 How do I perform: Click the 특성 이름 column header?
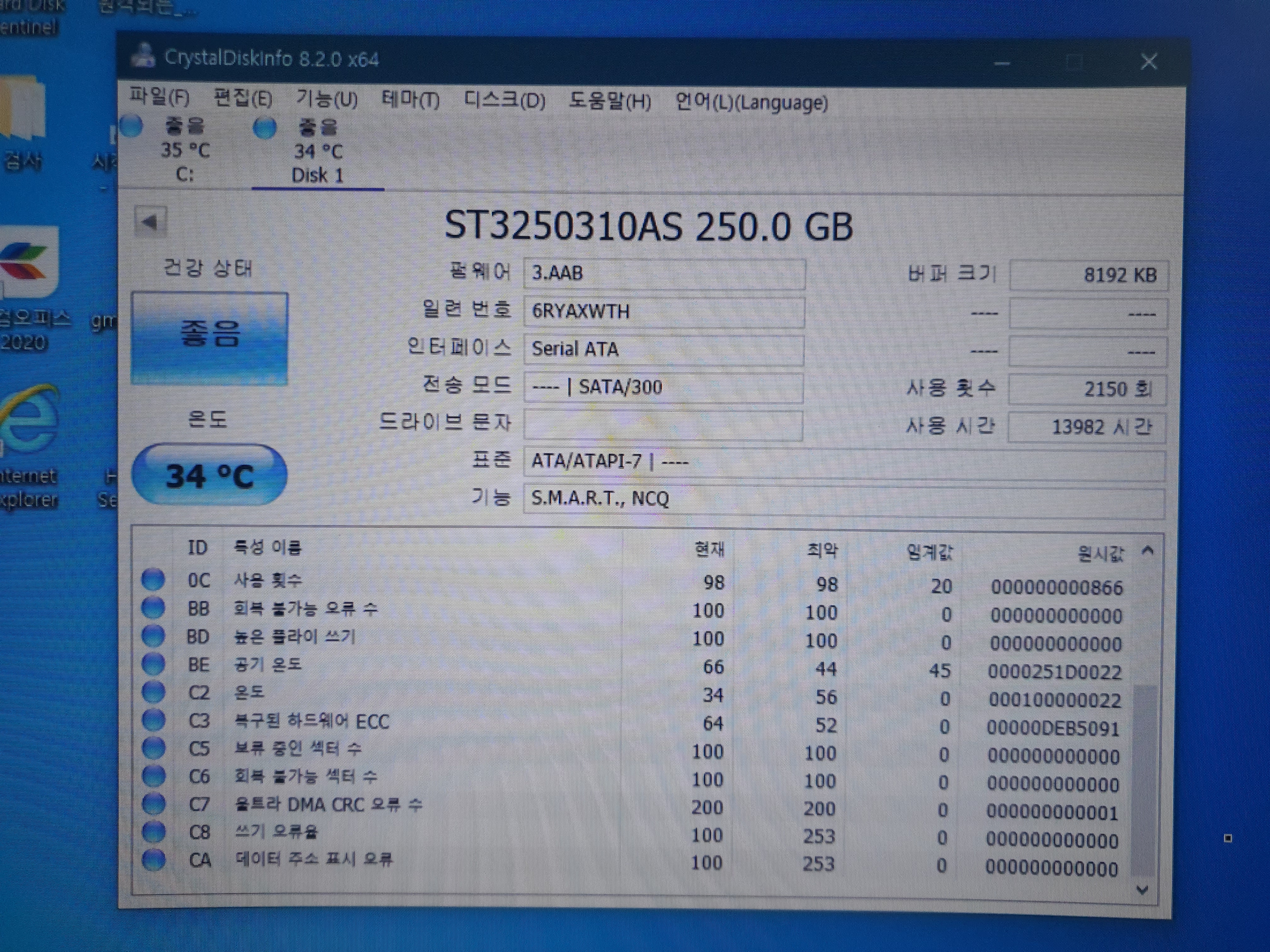267,547
